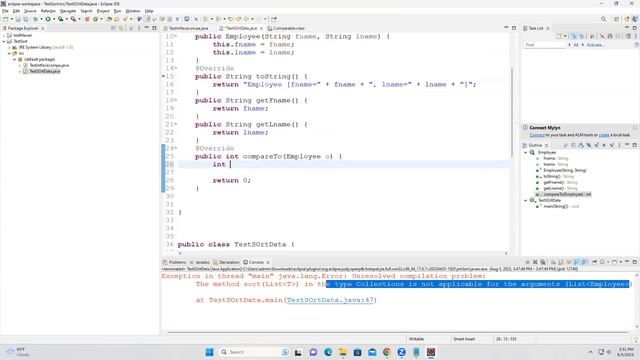Click the New file wizard icon
Viewport: 640px width, 360px height.
[x=5, y=19]
